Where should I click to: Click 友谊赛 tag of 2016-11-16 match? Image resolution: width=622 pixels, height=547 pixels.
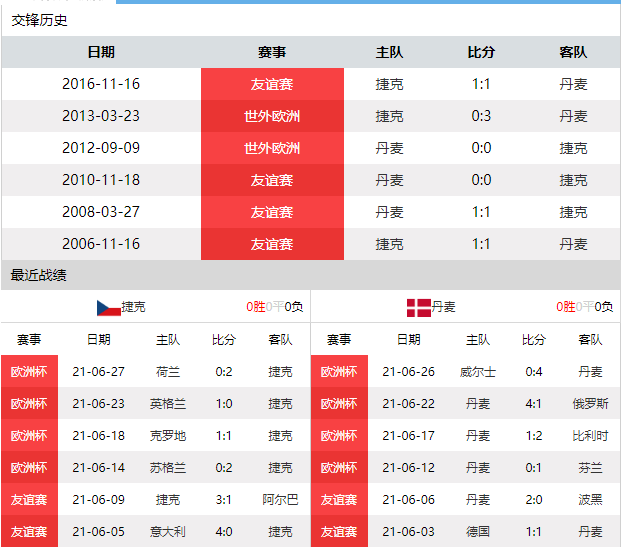[273, 84]
